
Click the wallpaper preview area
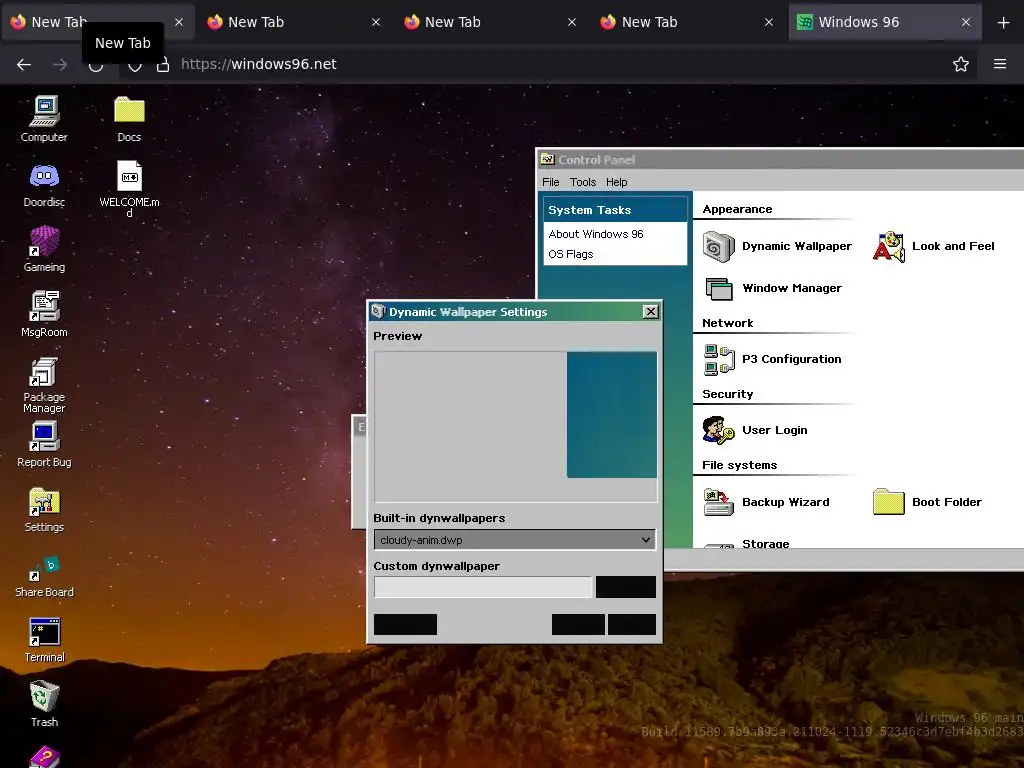[x=515, y=426]
